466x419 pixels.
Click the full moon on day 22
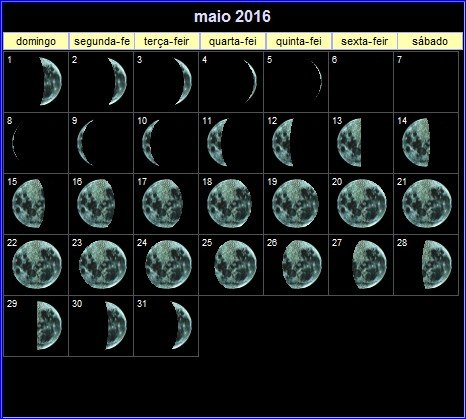tap(37, 264)
